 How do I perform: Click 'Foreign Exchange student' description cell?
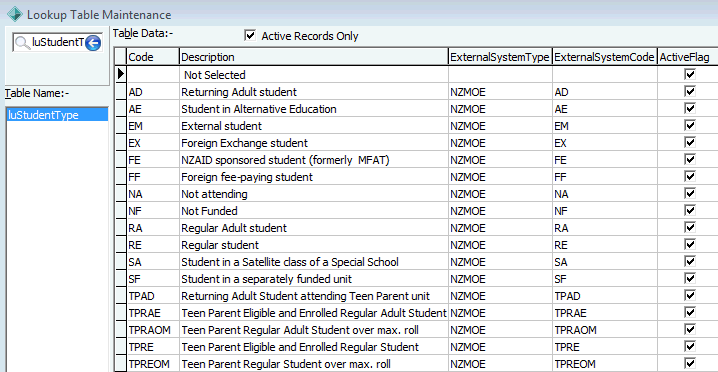tap(313, 142)
